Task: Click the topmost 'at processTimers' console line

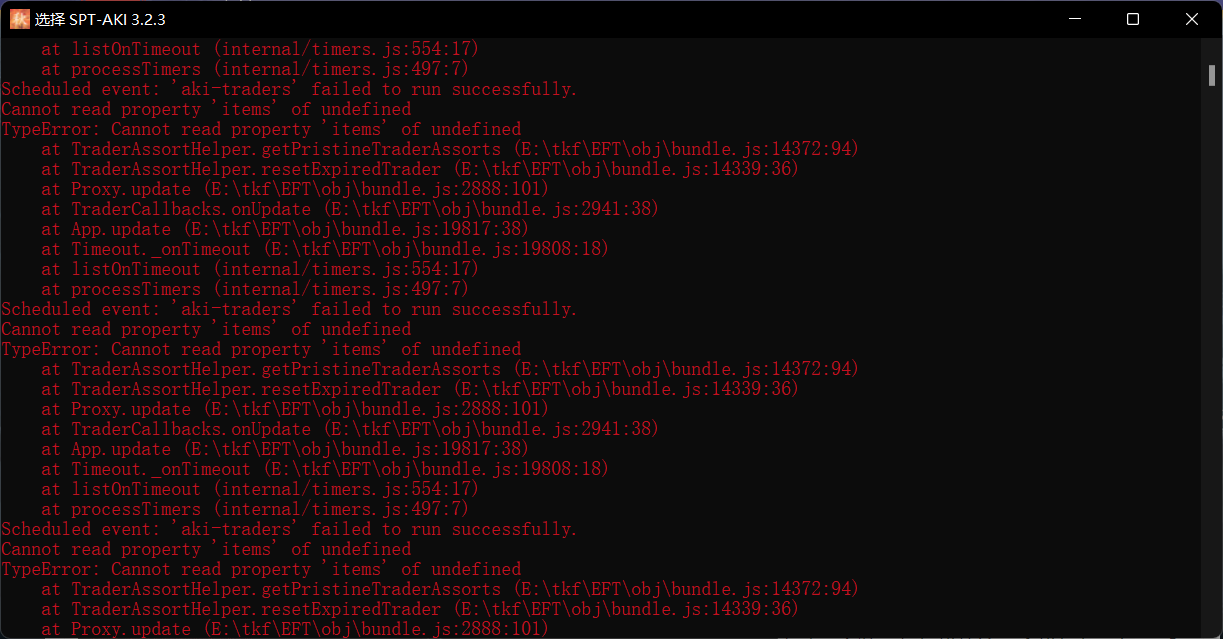Action: (x=255, y=69)
